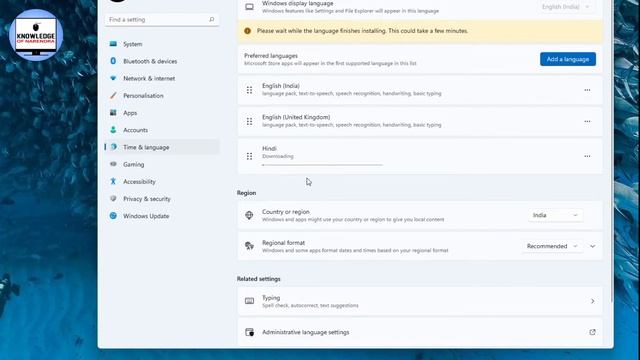Image resolution: width=640 pixels, height=360 pixels.
Task: Expand the Regional format section chevron
Action: click(x=593, y=246)
